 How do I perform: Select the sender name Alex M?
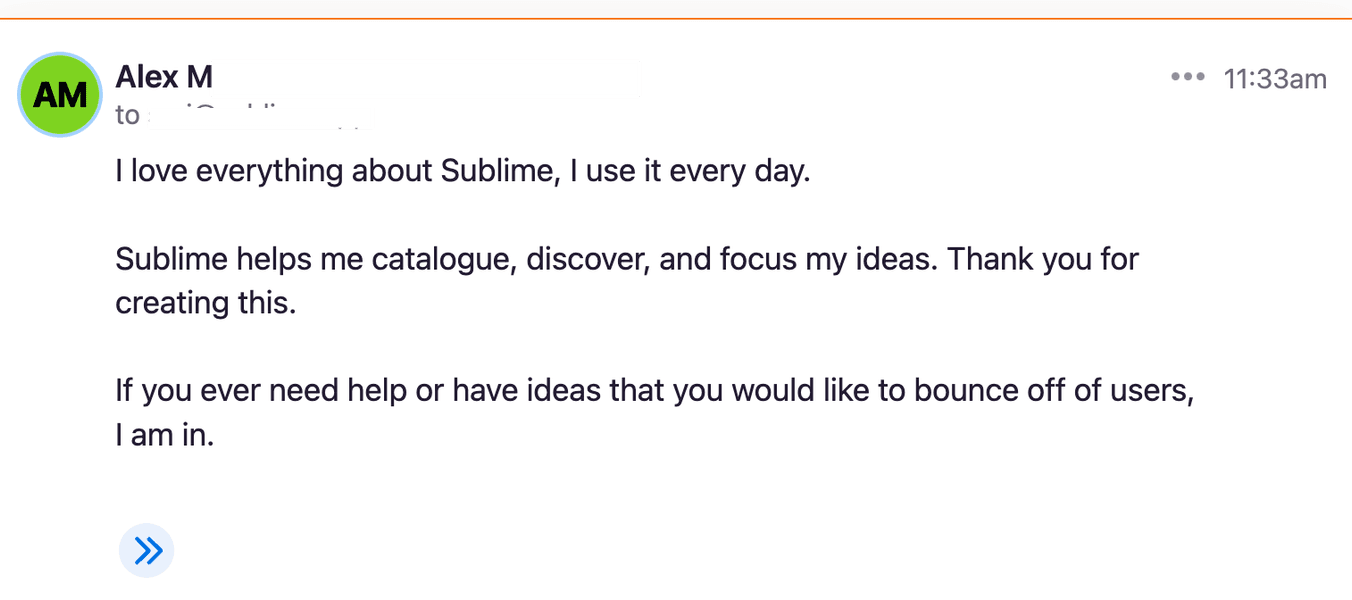click(x=164, y=77)
